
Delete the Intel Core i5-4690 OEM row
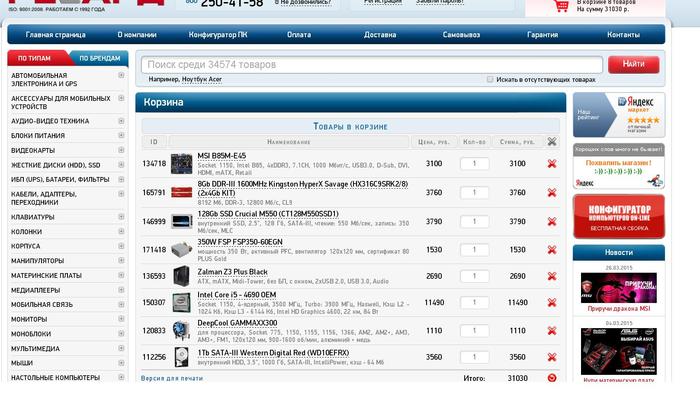click(x=552, y=303)
